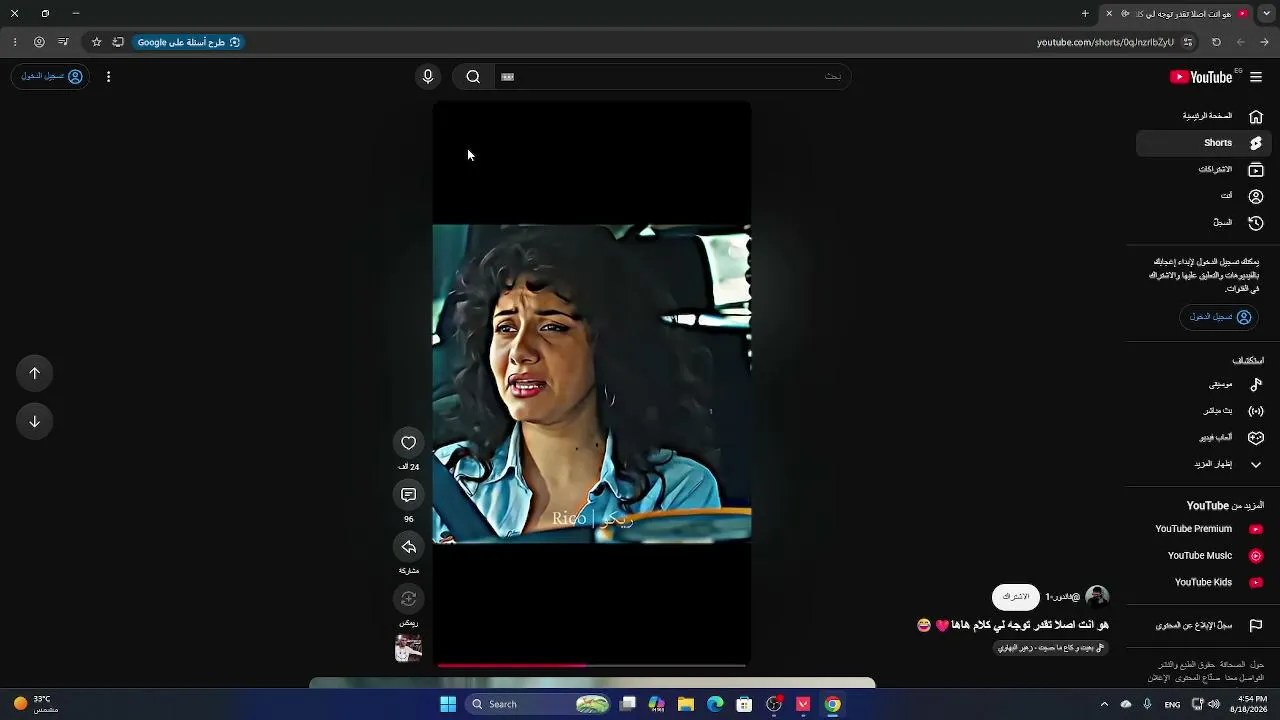The width and height of the screenshot is (1280, 720).
Task: Open File Explorer from the taskbar
Action: coord(686,704)
